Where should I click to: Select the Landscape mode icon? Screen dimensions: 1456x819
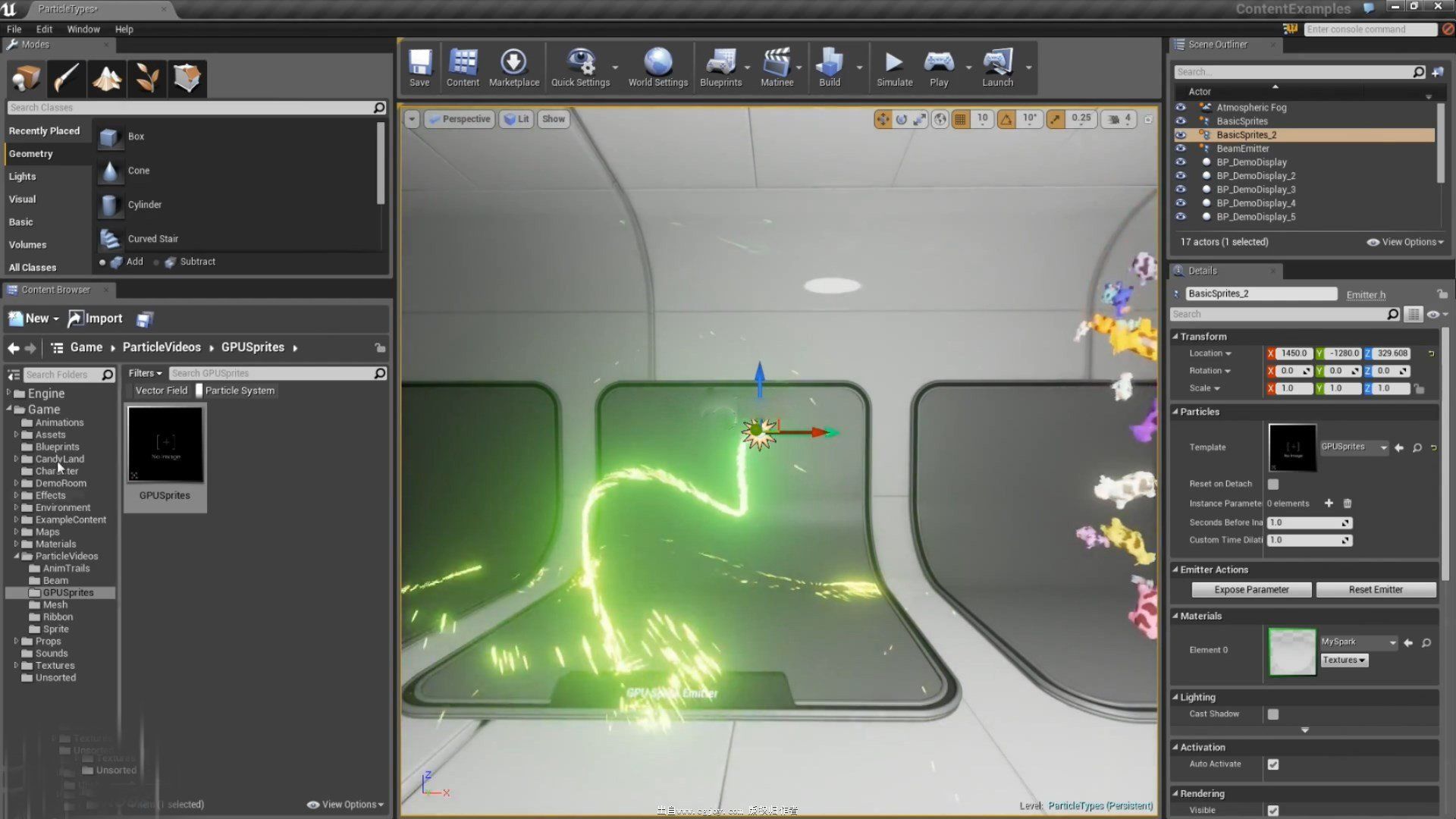(107, 78)
